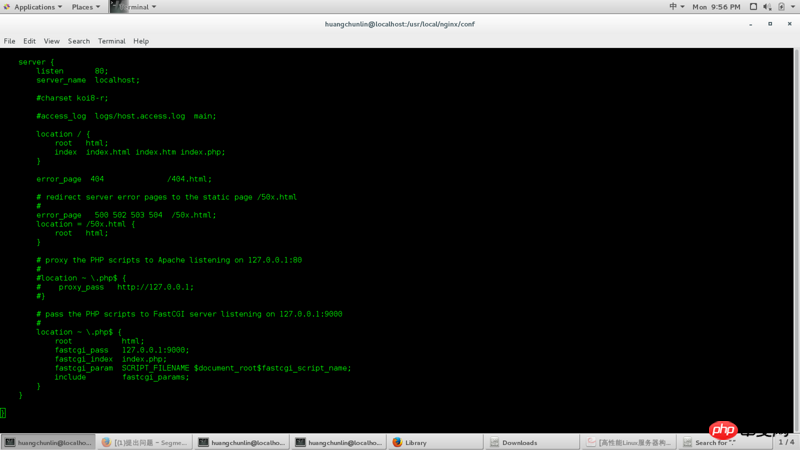The width and height of the screenshot is (800, 450).
Task: Click the 'location = /50x.html {' line
Action: click(86, 224)
